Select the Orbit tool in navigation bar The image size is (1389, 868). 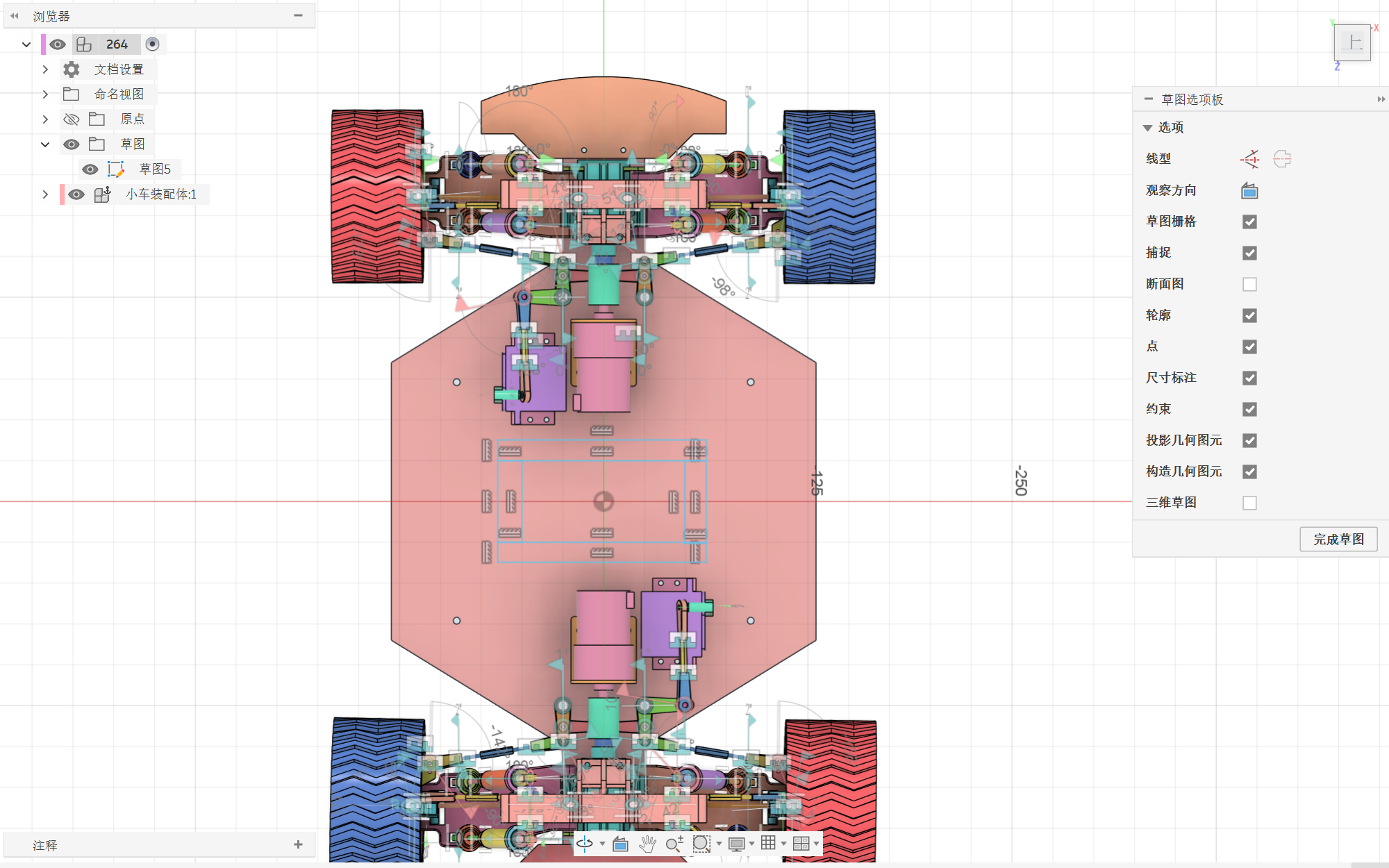(x=585, y=844)
